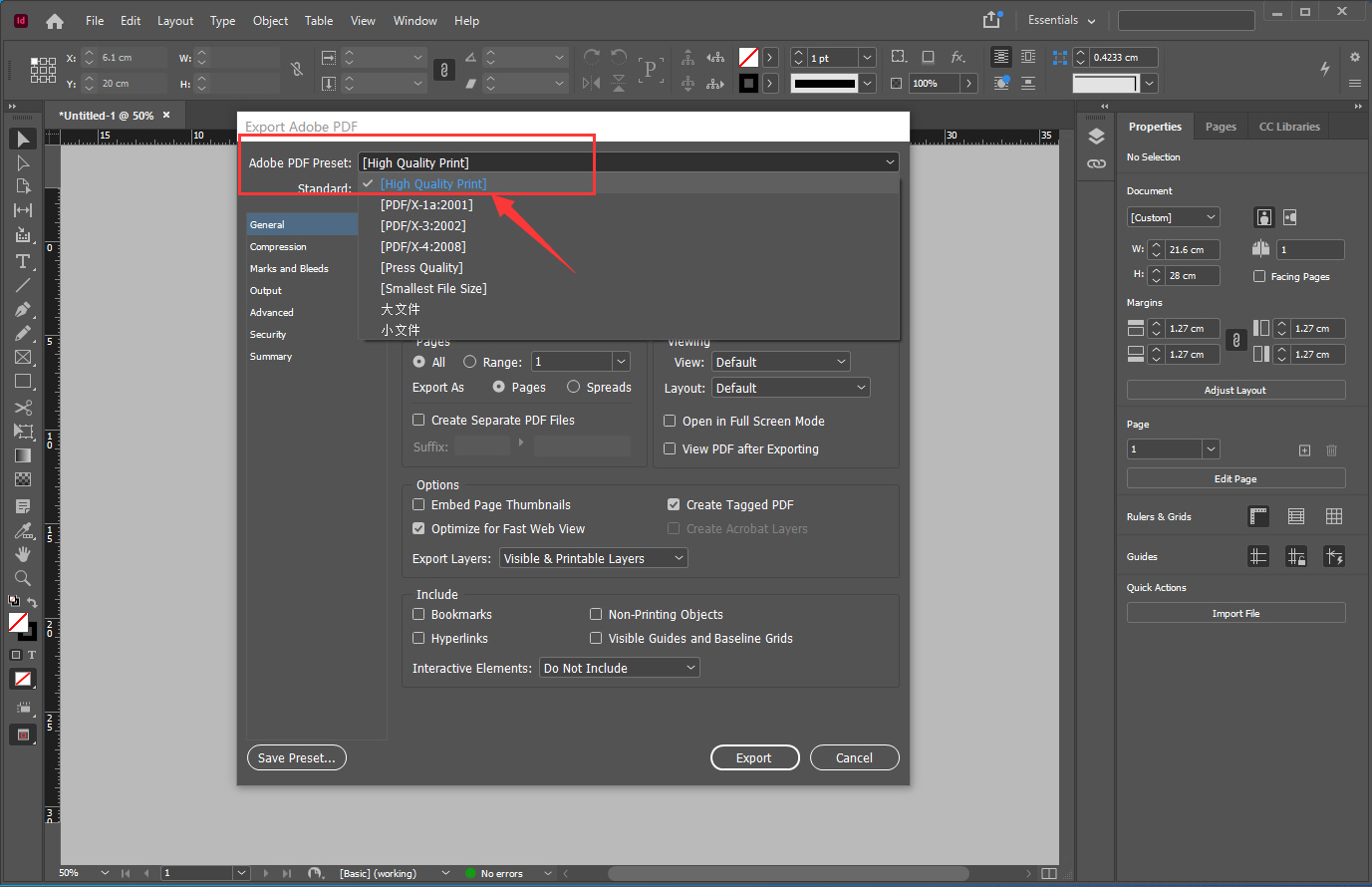This screenshot has height=887, width=1372.
Task: Select the All pages radio button
Action: coord(419,362)
